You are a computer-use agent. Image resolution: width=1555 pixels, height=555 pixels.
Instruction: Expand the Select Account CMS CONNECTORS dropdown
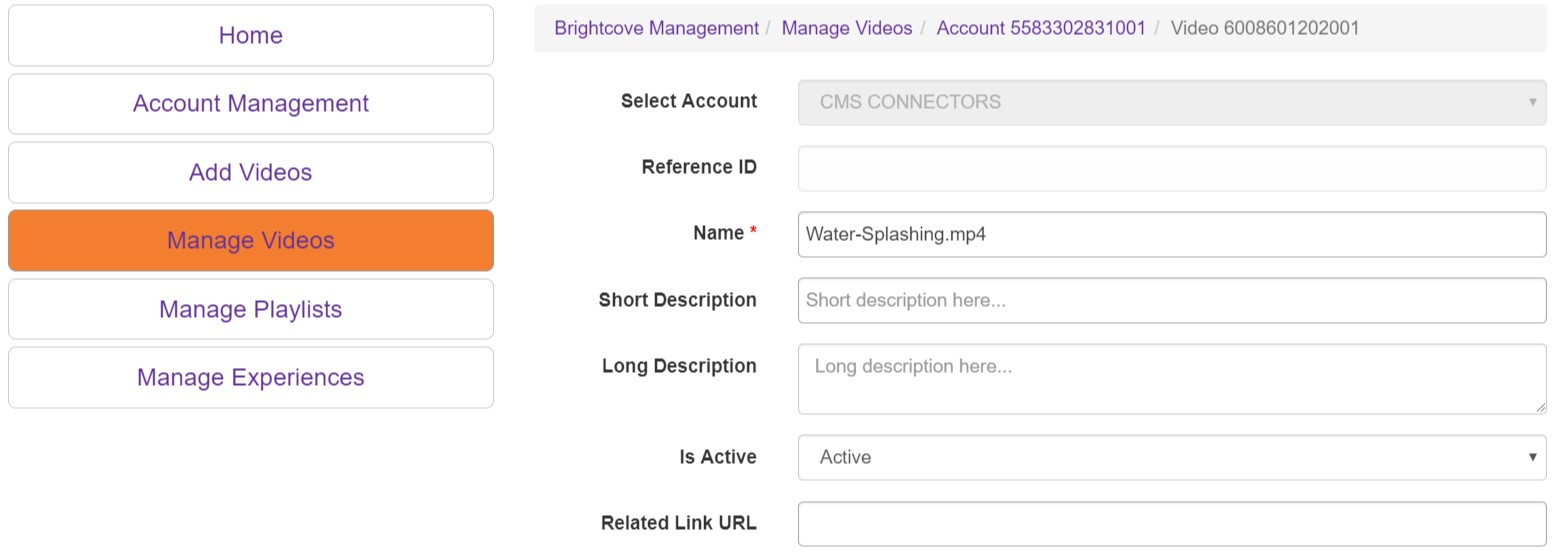(x=1171, y=102)
